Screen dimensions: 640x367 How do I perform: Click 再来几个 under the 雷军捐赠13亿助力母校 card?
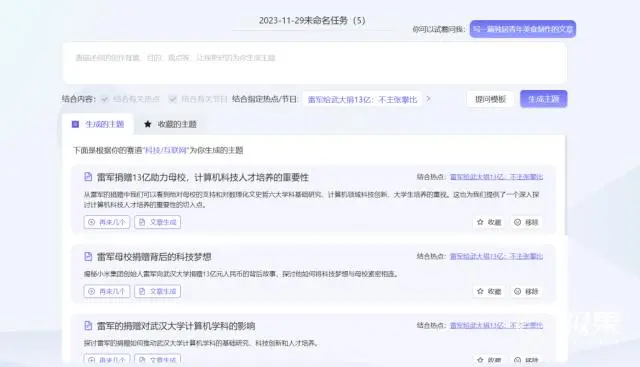[107, 222]
